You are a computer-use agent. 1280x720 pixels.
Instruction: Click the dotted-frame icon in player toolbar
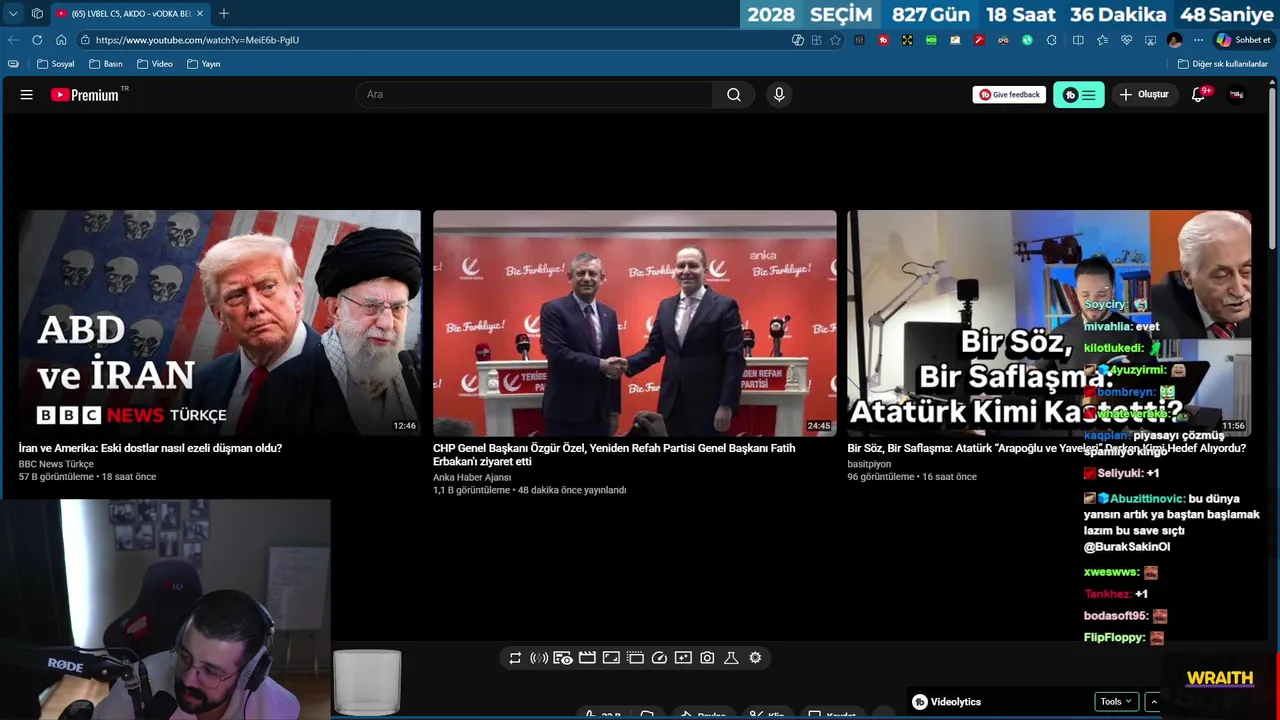click(x=635, y=658)
